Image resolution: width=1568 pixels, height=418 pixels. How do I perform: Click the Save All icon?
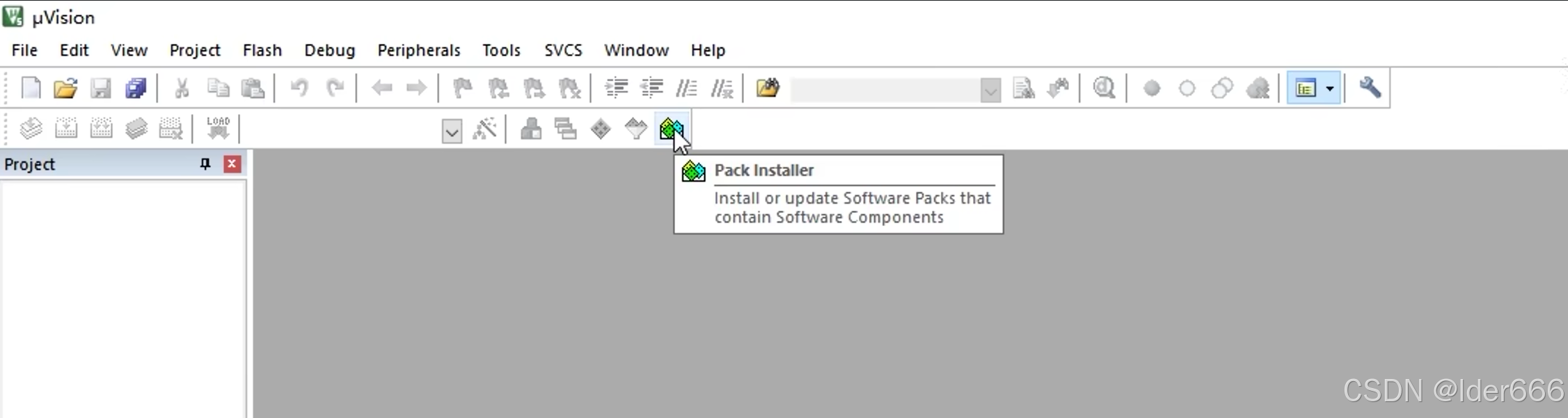pos(136,88)
